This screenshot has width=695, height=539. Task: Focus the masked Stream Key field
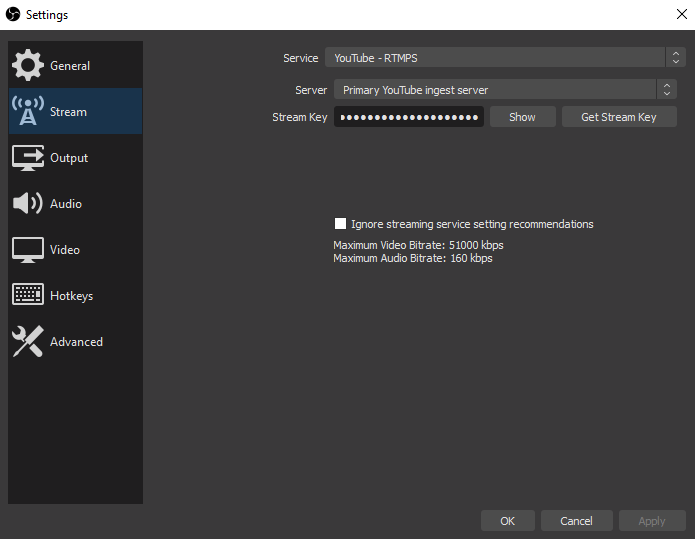click(x=408, y=117)
